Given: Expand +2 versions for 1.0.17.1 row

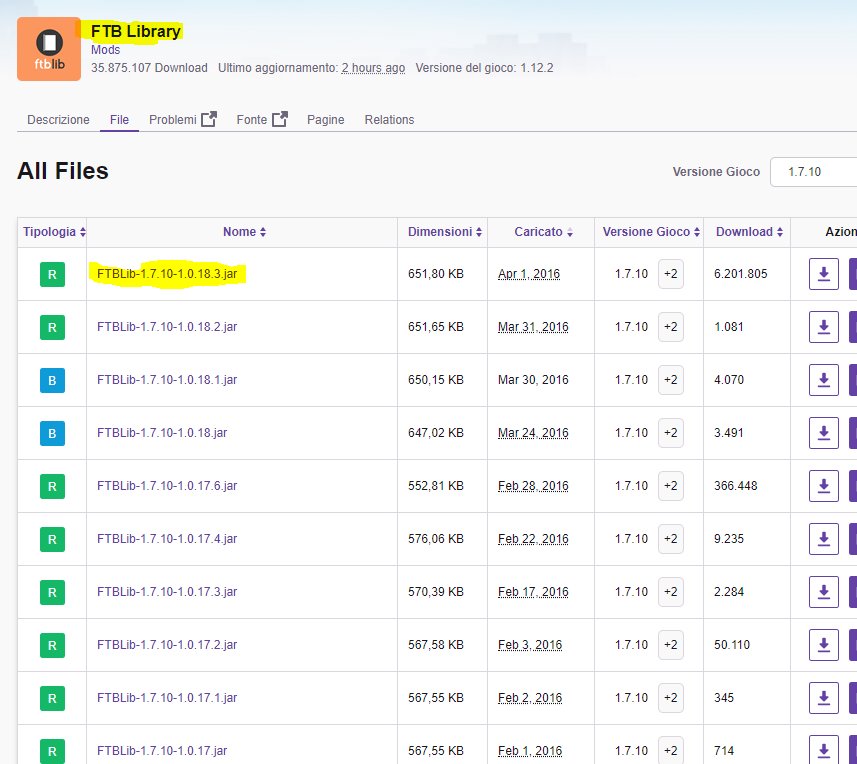Looking at the screenshot, I should tap(671, 698).
